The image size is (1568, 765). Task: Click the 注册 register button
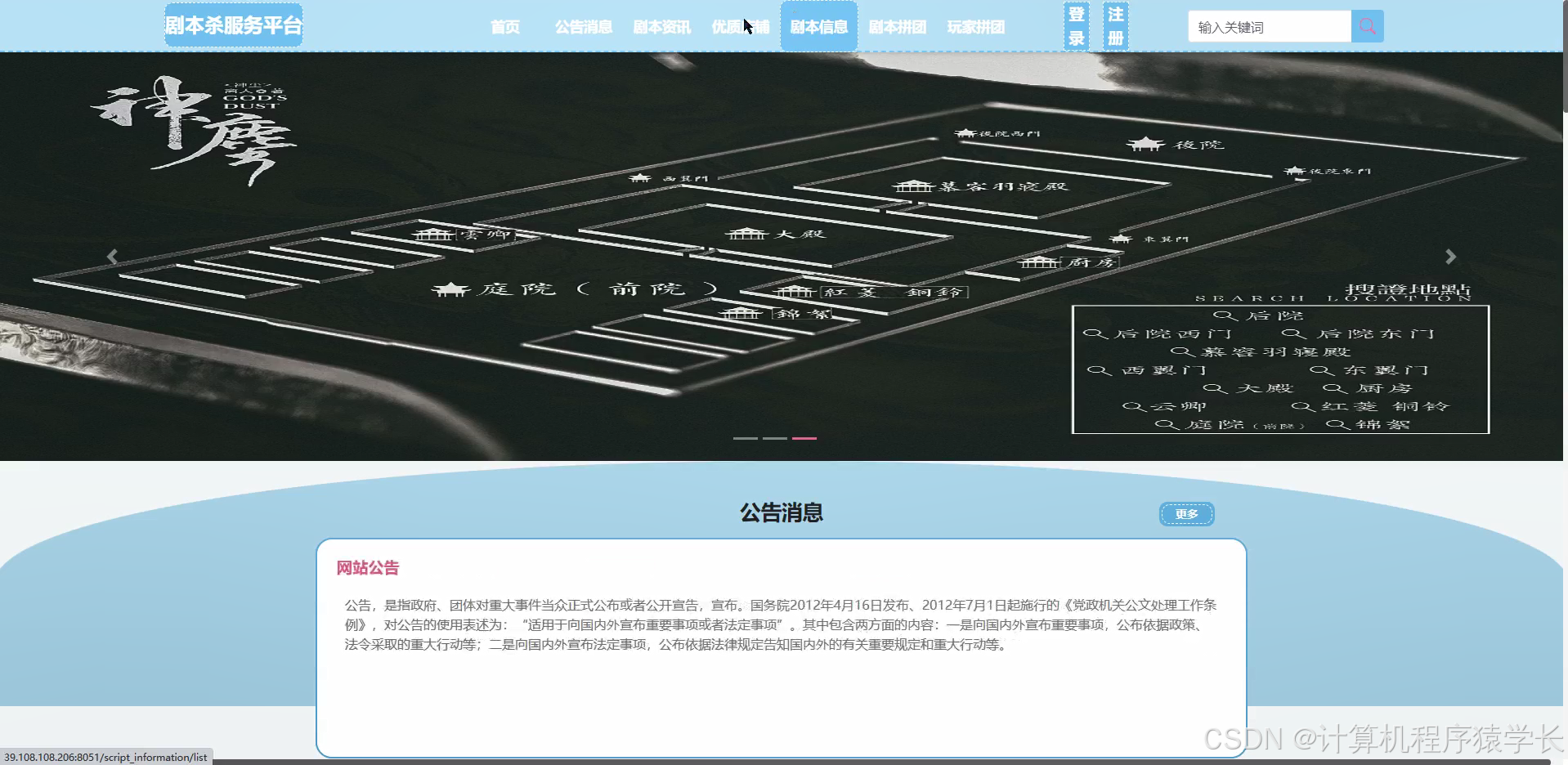(x=1116, y=26)
